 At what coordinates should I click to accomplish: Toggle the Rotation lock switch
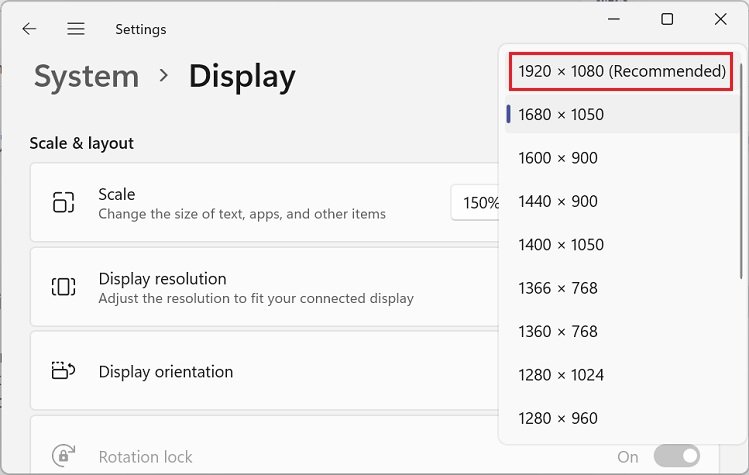click(677, 456)
